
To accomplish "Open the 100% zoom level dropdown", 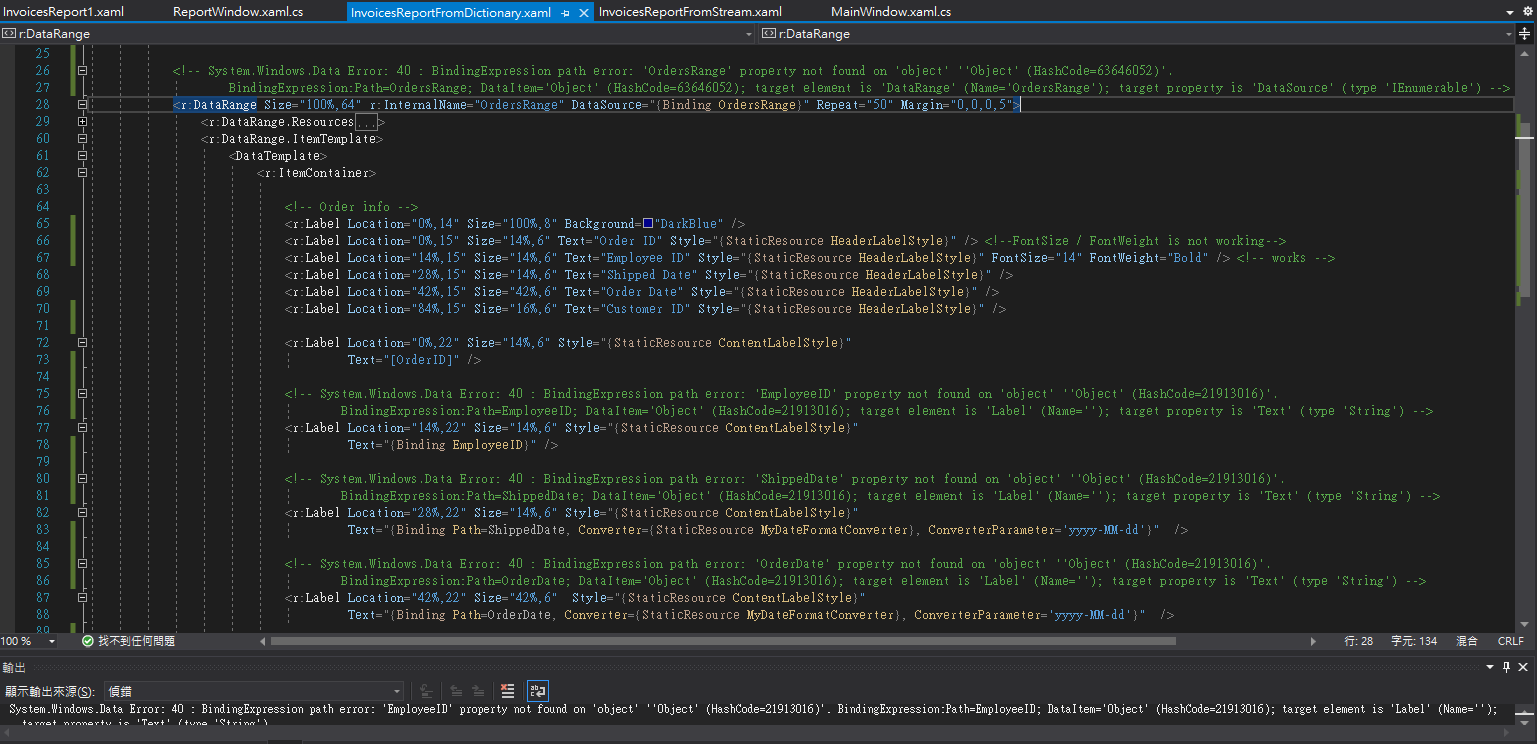I will [52, 641].
